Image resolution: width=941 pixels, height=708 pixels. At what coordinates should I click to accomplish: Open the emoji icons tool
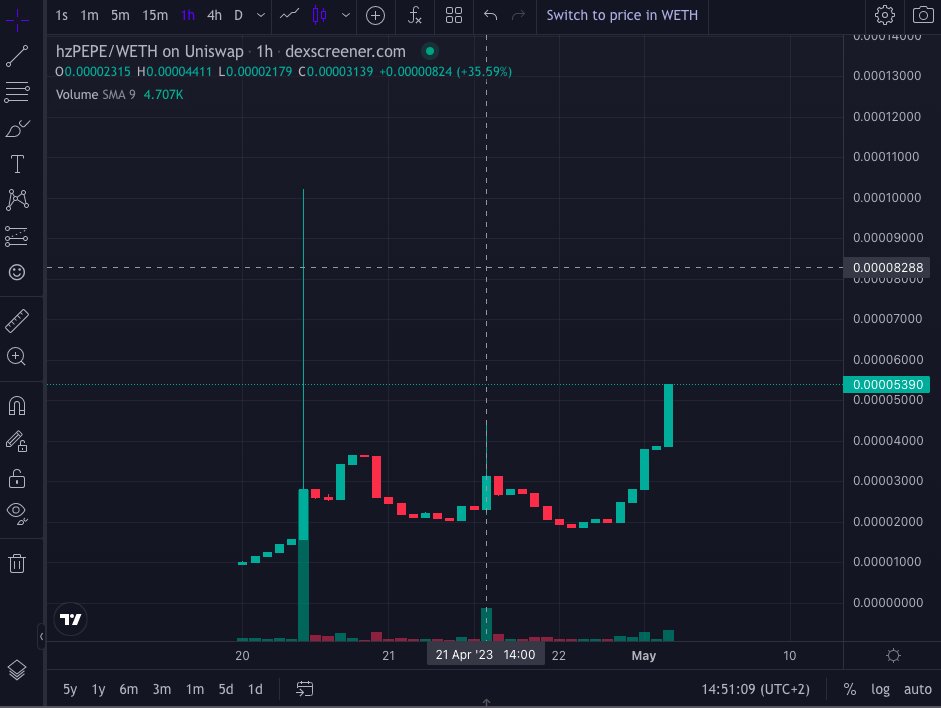[x=17, y=272]
